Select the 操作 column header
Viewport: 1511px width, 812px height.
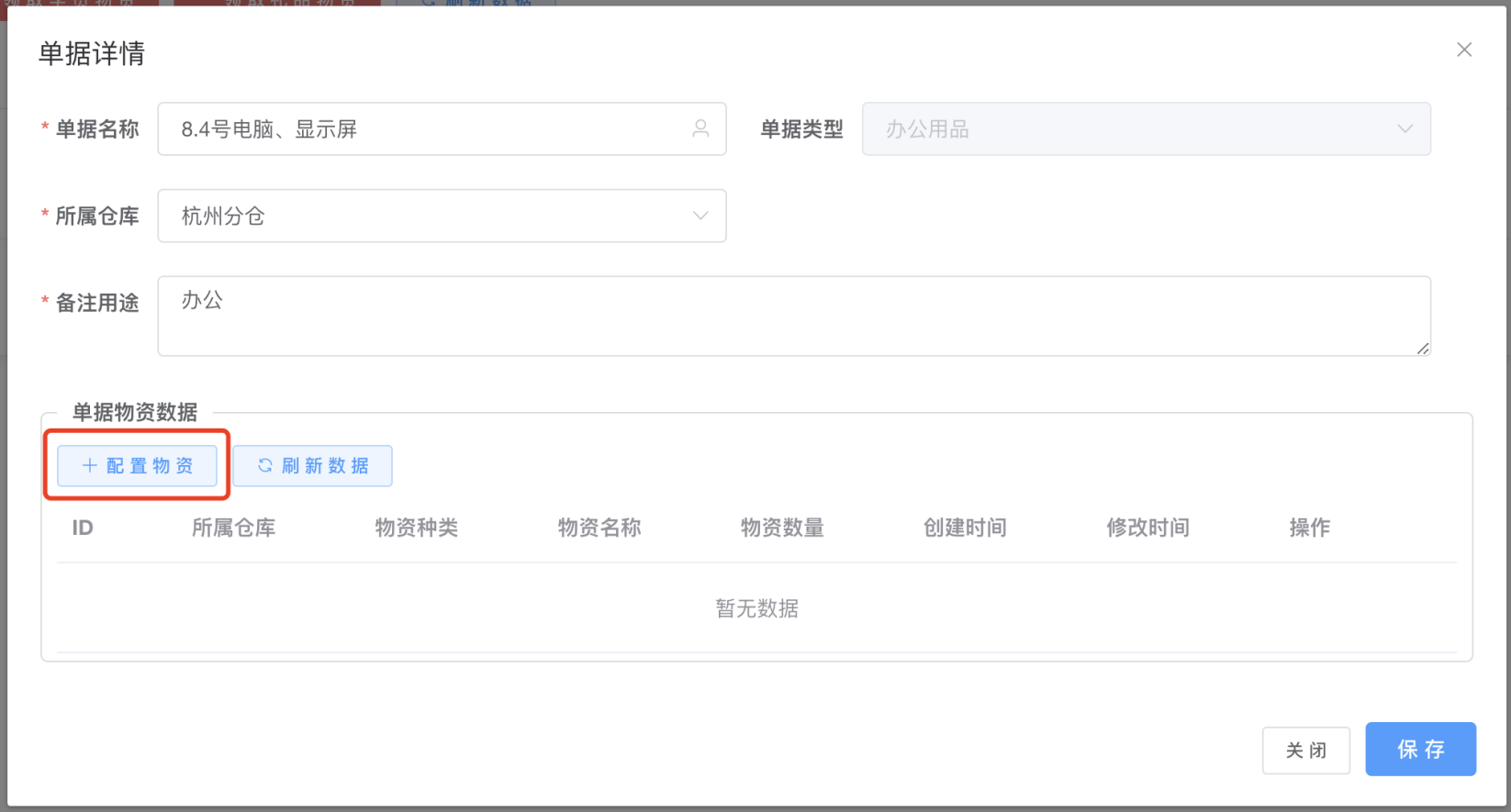point(1309,528)
